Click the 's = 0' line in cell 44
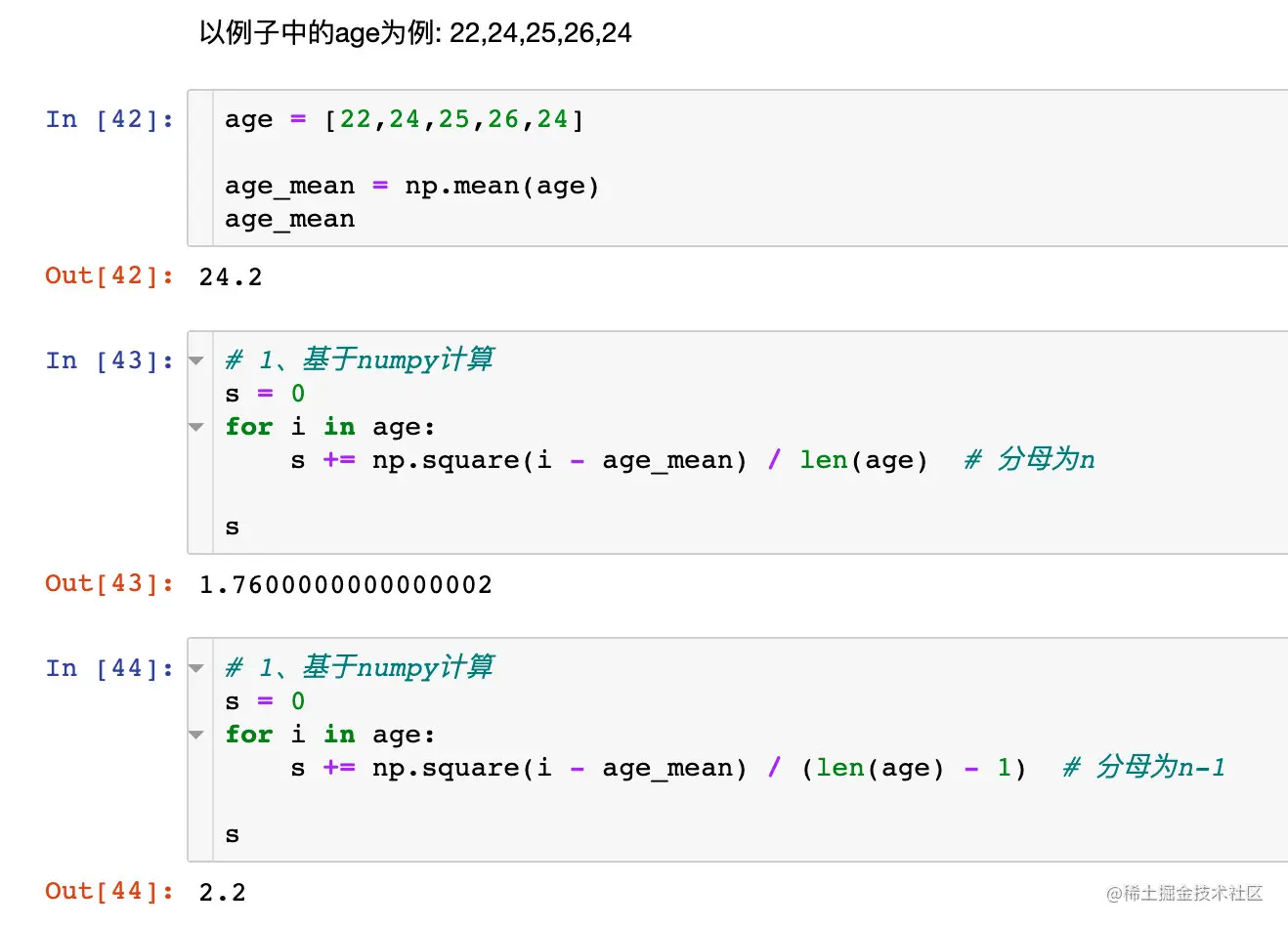 pos(265,701)
